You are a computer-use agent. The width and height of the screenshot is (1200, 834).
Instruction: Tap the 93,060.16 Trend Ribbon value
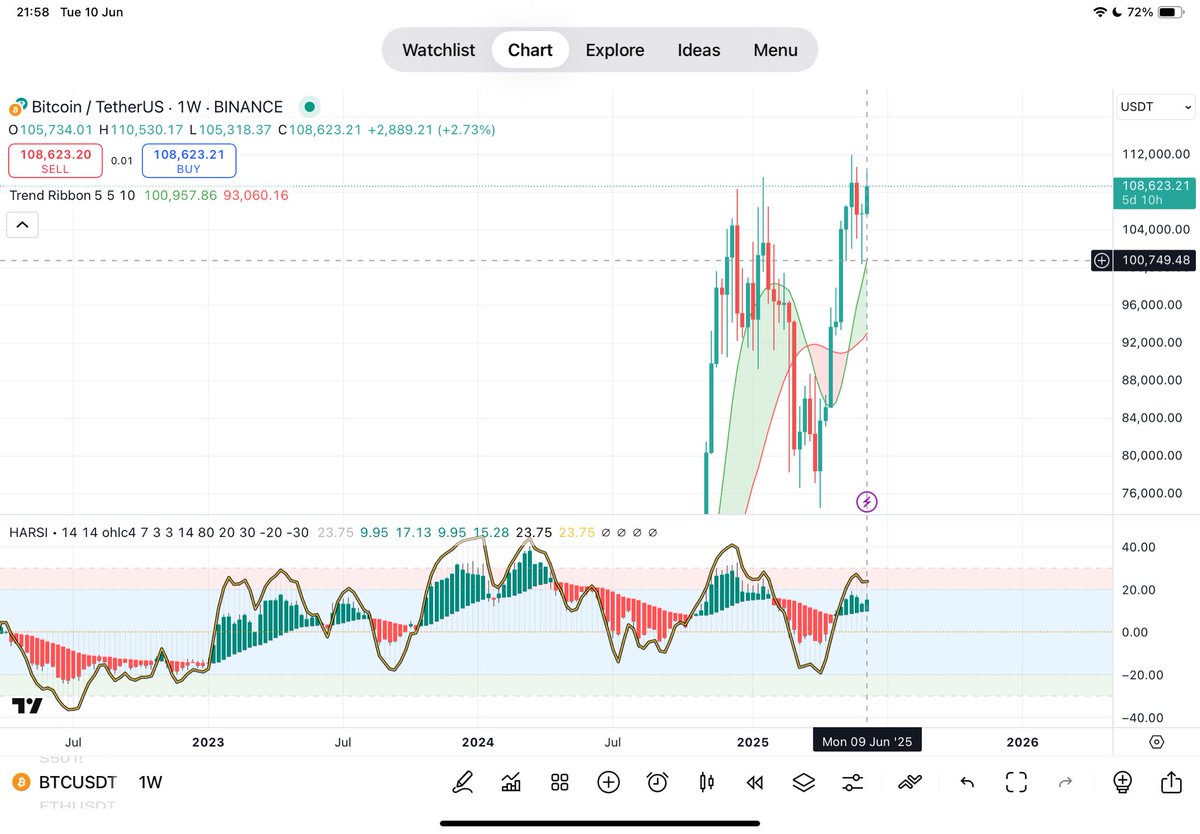point(256,195)
